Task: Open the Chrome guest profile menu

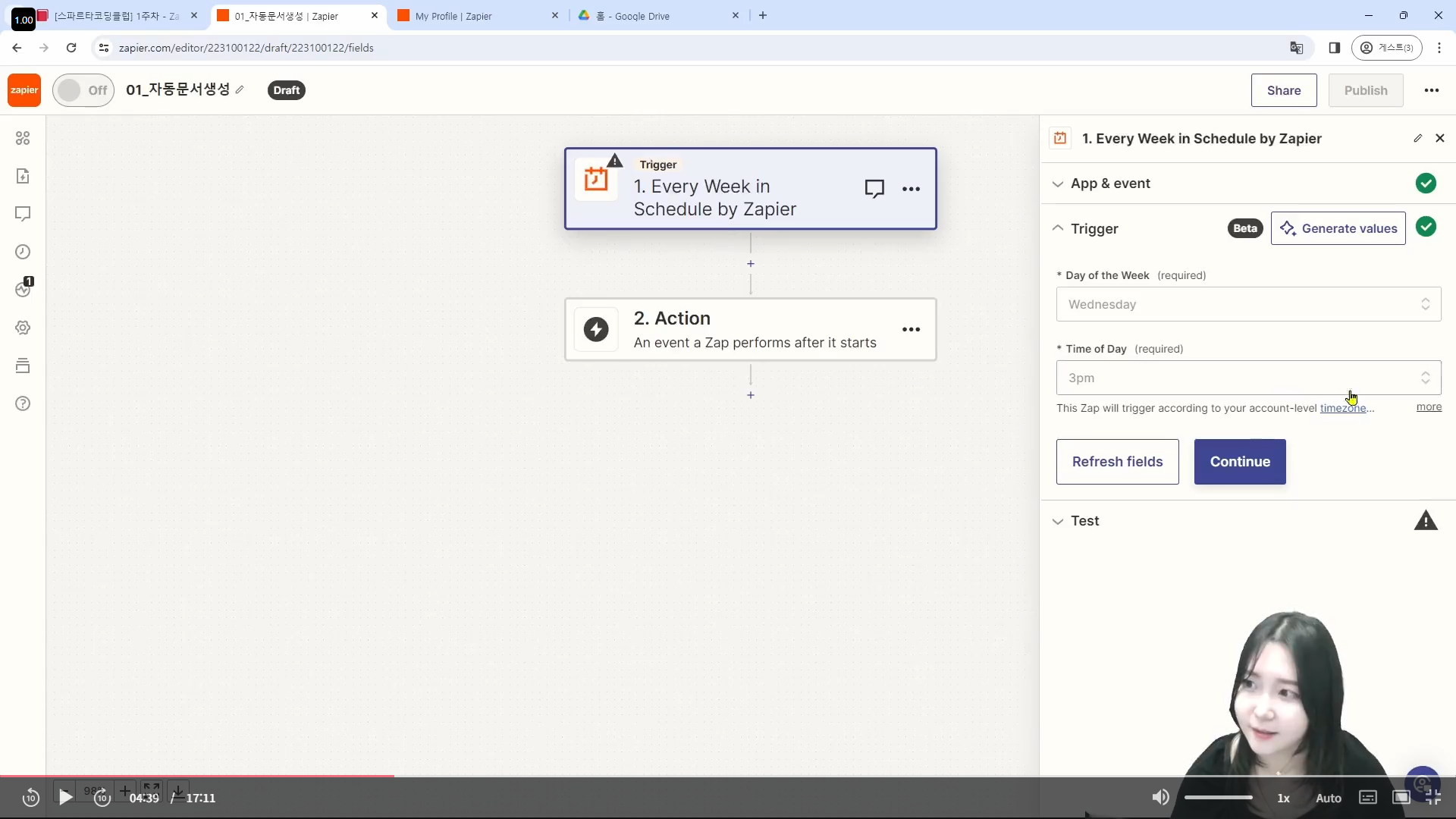Action: pyautogui.click(x=1387, y=48)
